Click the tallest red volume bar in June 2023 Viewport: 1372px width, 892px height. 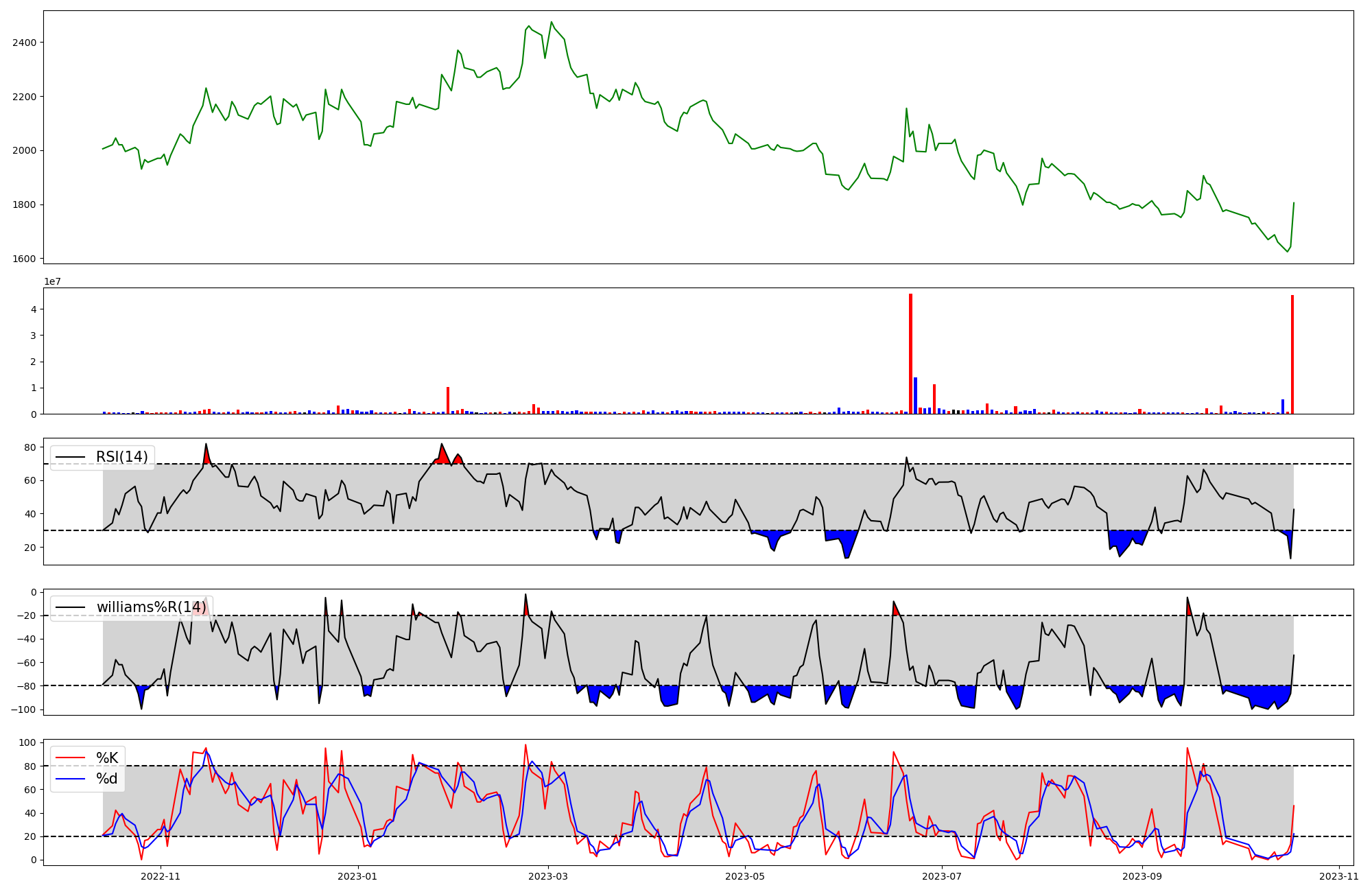click(x=910, y=353)
